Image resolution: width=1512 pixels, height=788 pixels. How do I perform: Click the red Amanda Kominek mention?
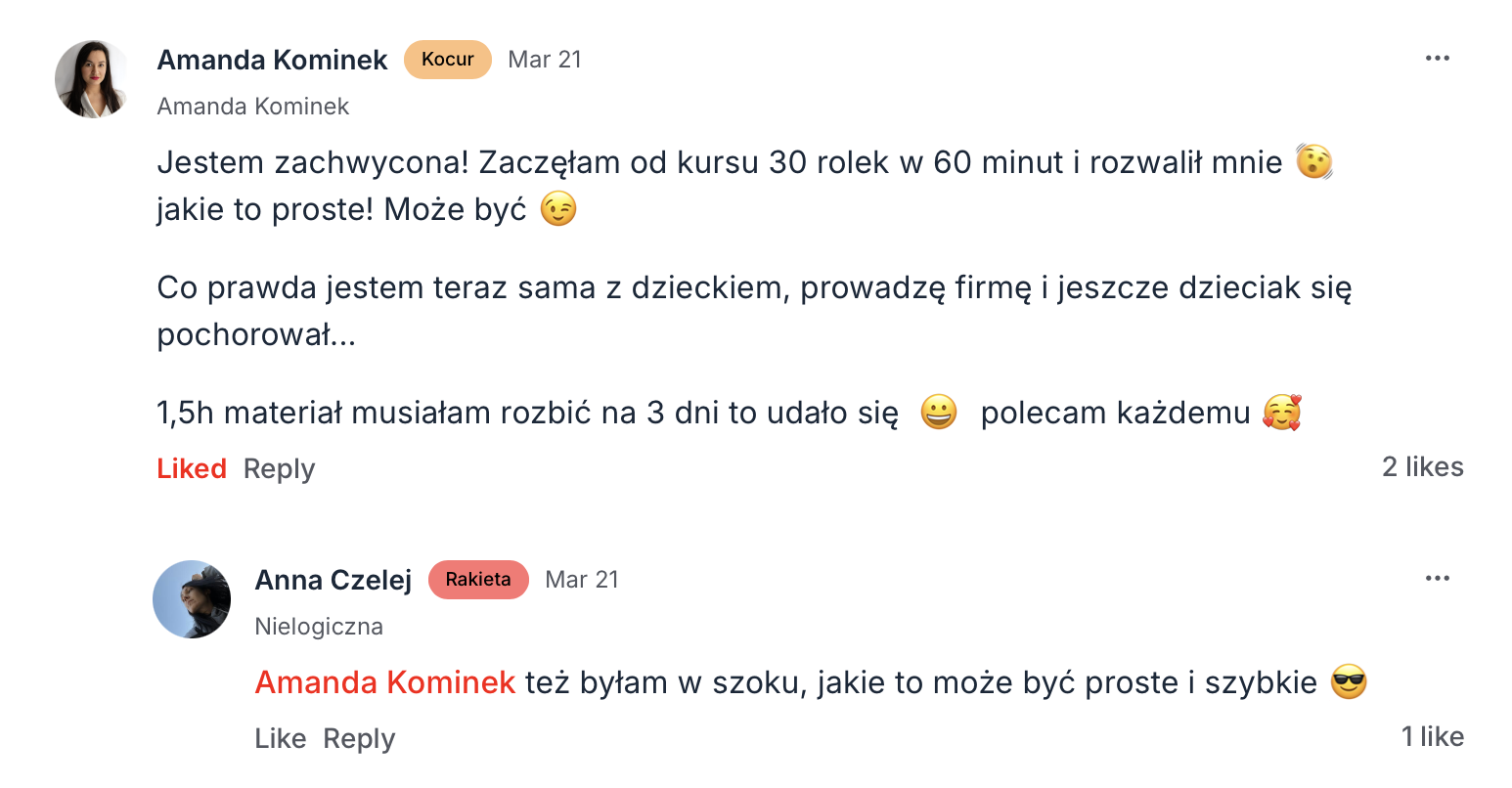[385, 682]
